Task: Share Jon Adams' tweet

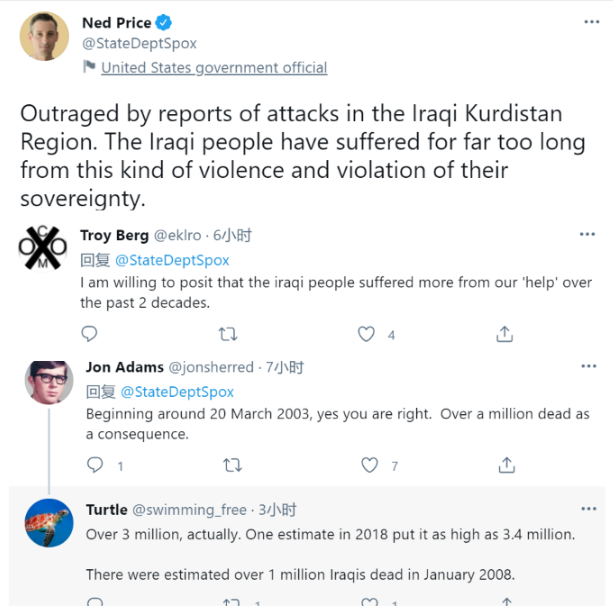Action: [507, 465]
